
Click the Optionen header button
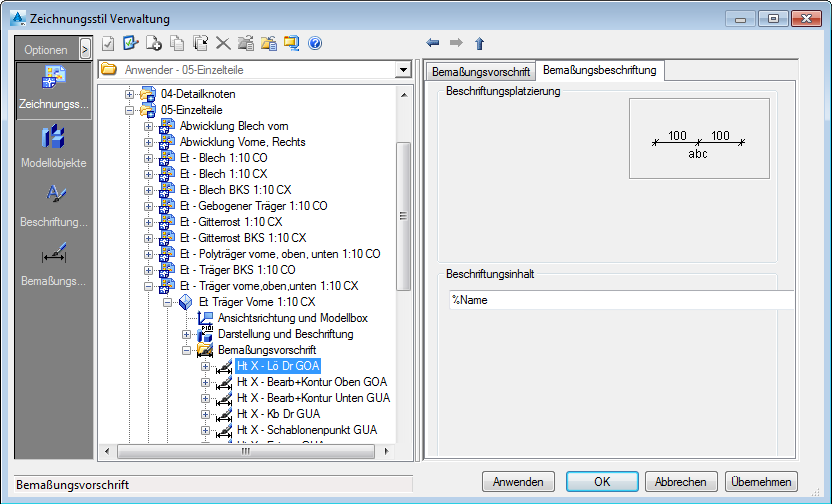click(x=46, y=50)
